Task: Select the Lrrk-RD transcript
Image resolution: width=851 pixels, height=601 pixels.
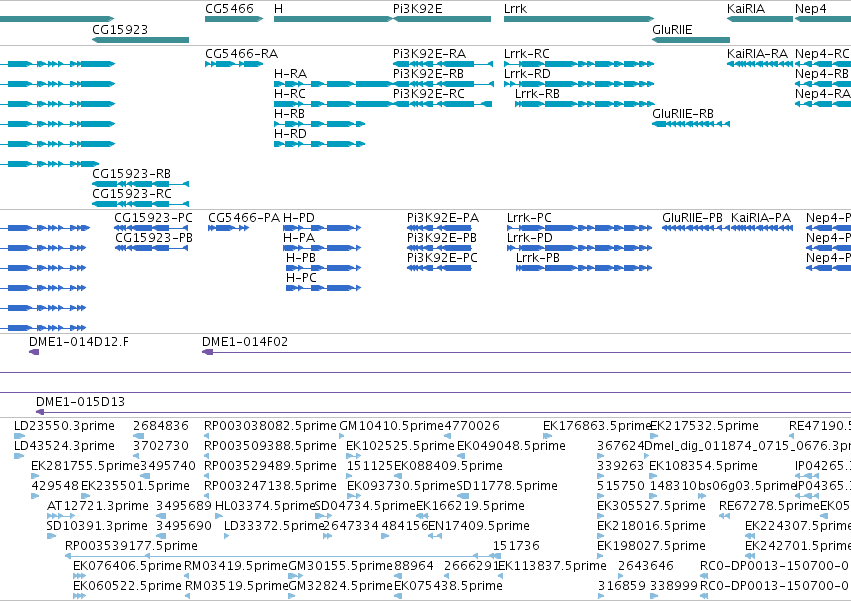Action: (579, 84)
